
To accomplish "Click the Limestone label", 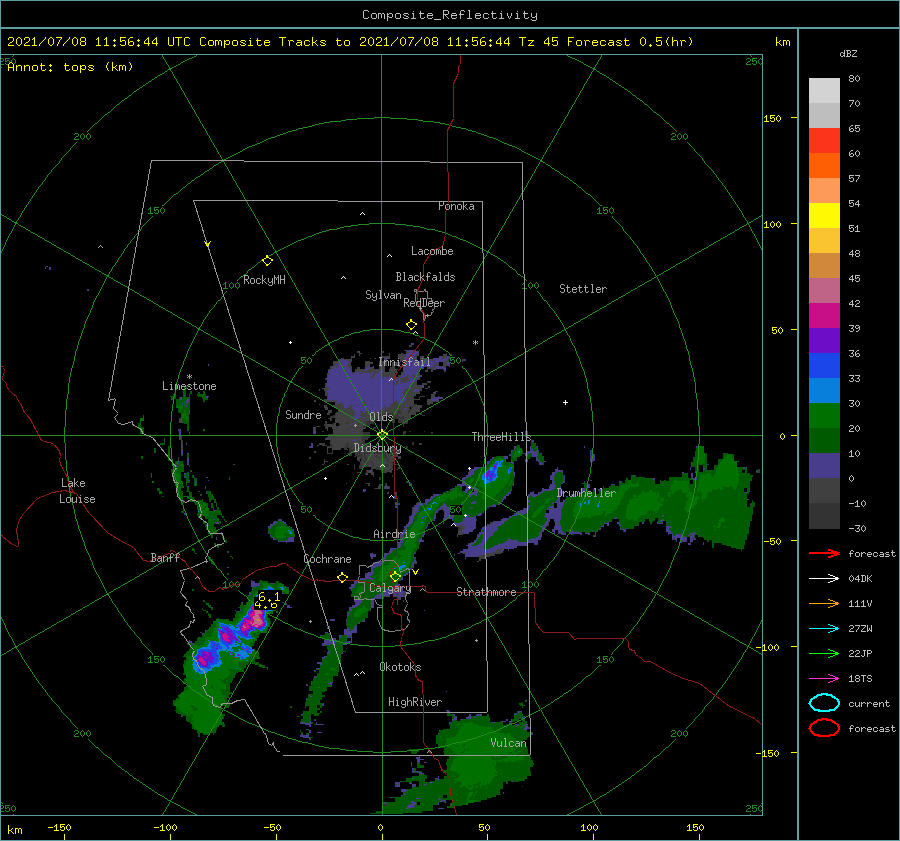I will (189, 386).
